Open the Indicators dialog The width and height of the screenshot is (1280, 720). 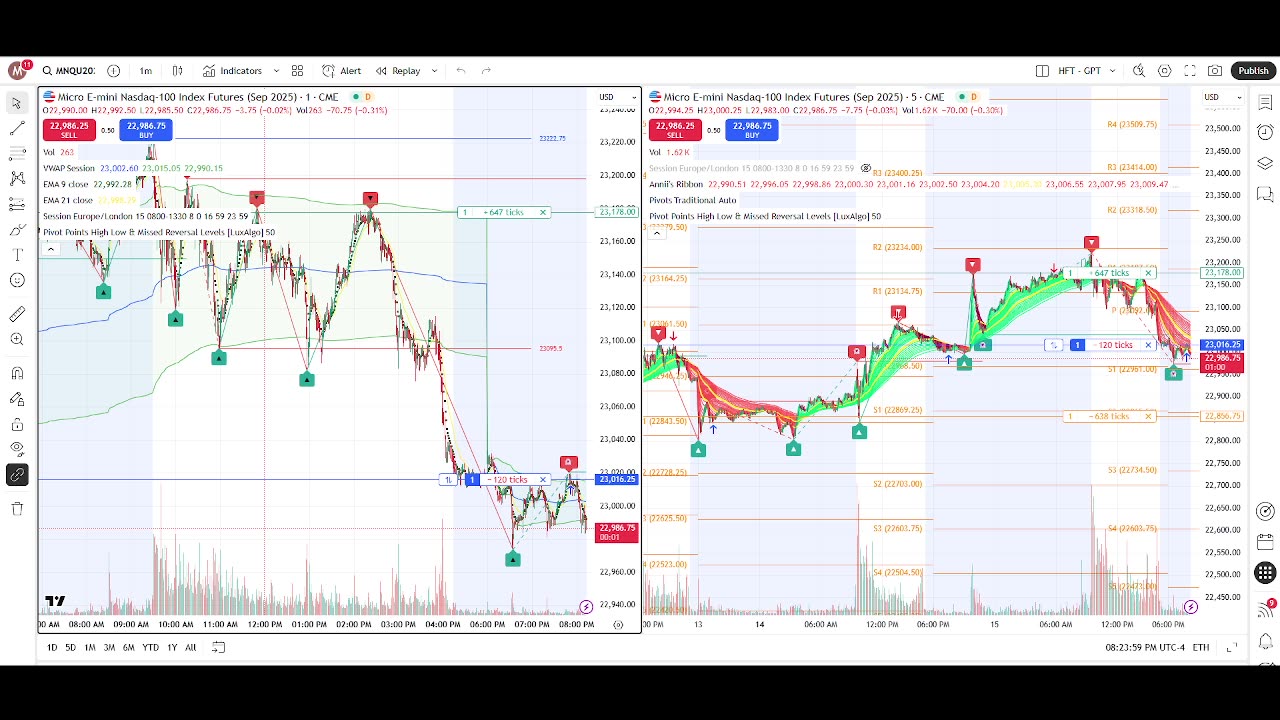[232, 71]
